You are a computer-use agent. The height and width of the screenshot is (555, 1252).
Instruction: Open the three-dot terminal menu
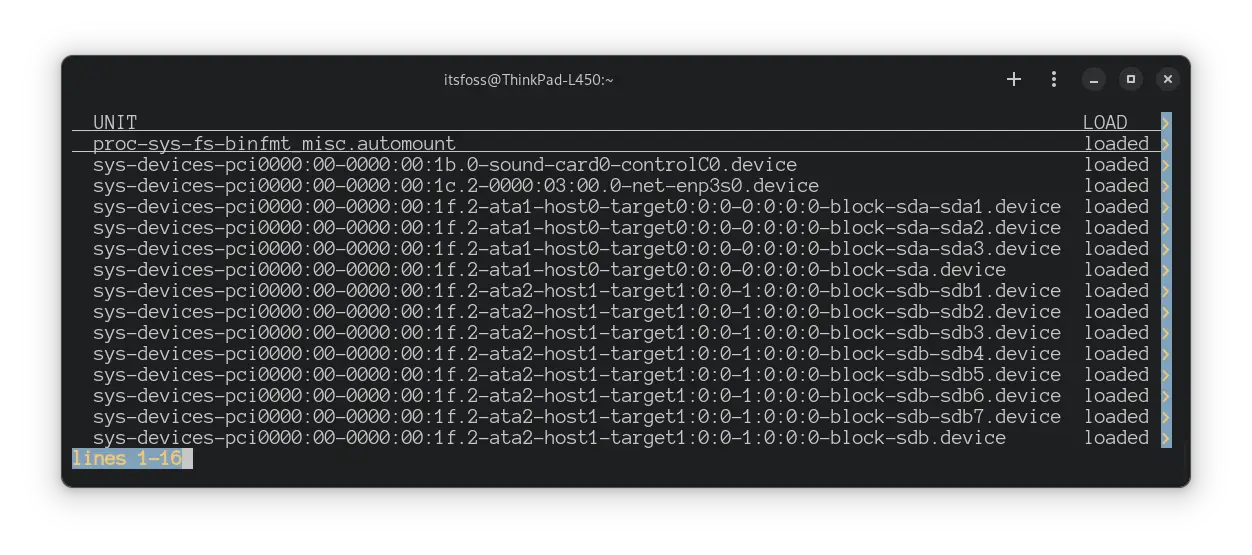coord(1053,79)
